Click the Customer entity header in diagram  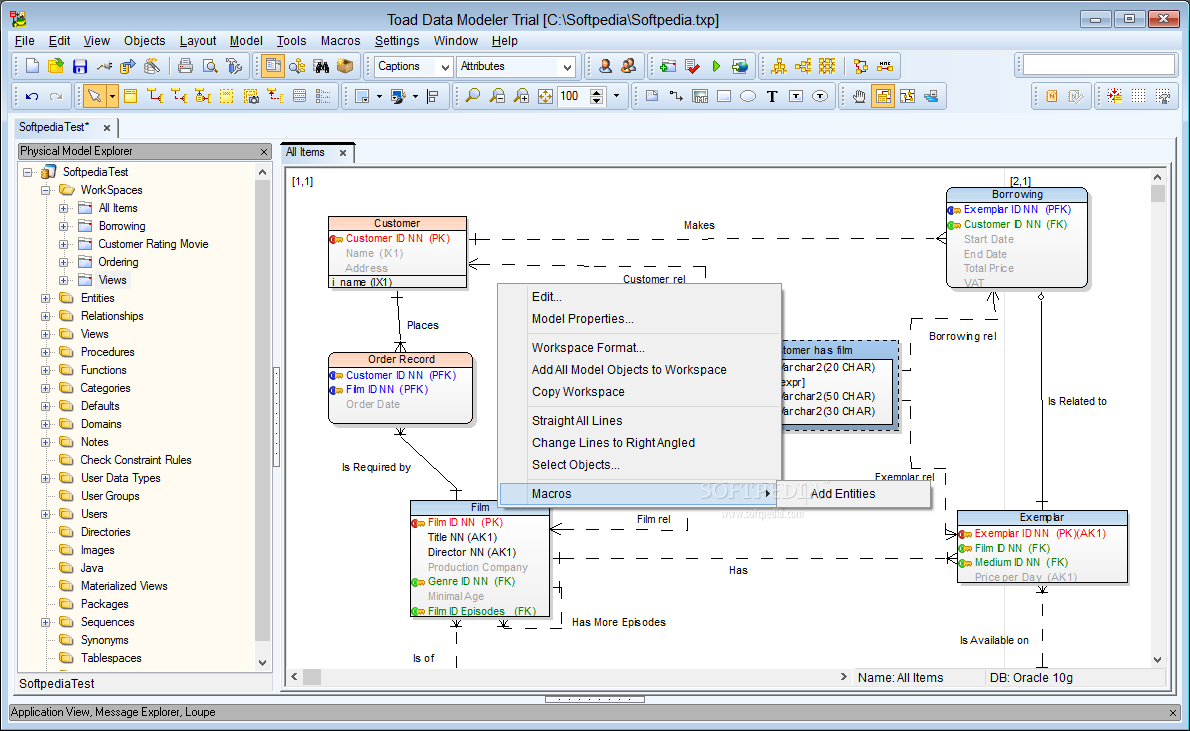tap(397, 223)
